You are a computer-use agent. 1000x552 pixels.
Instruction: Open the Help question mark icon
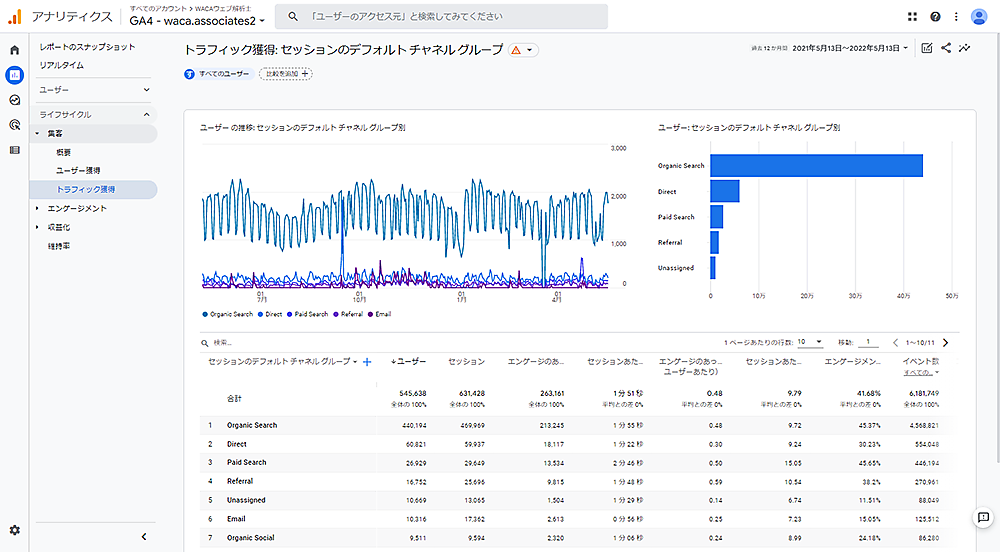point(936,17)
